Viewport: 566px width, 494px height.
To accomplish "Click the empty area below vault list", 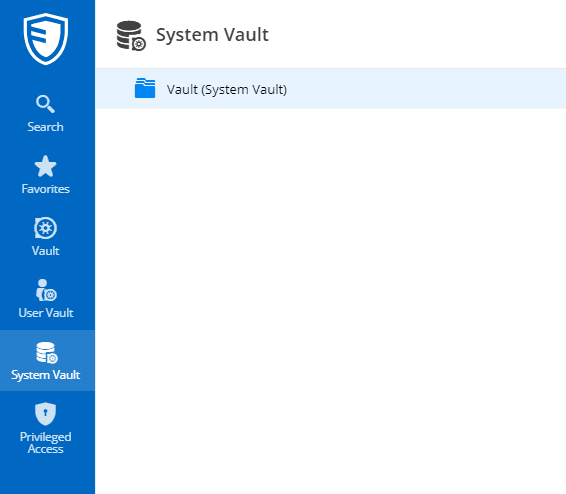I will pyautogui.click(x=331, y=301).
